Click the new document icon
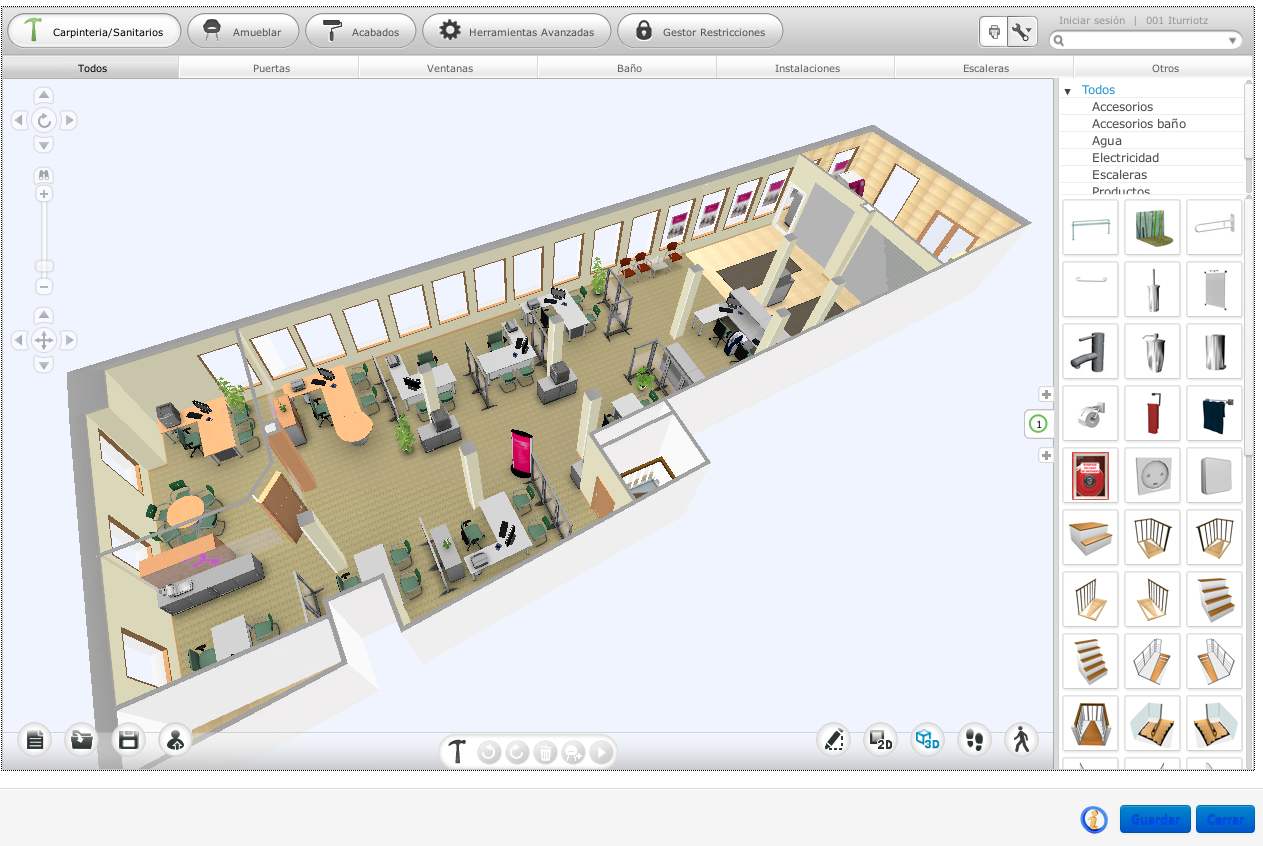This screenshot has width=1263, height=846. 35,740
